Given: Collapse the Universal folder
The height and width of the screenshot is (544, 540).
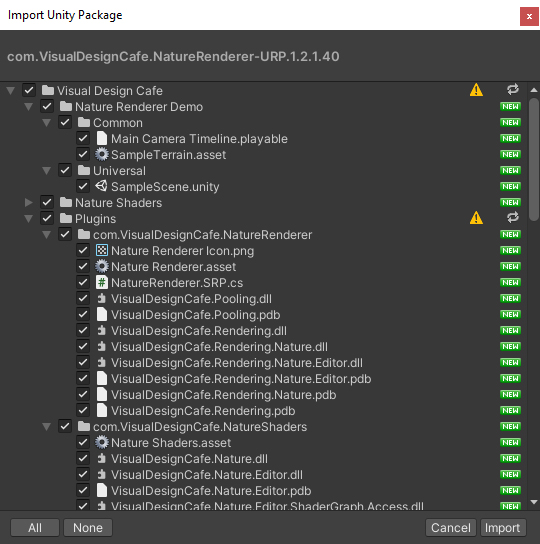Looking at the screenshot, I should tap(47, 171).
